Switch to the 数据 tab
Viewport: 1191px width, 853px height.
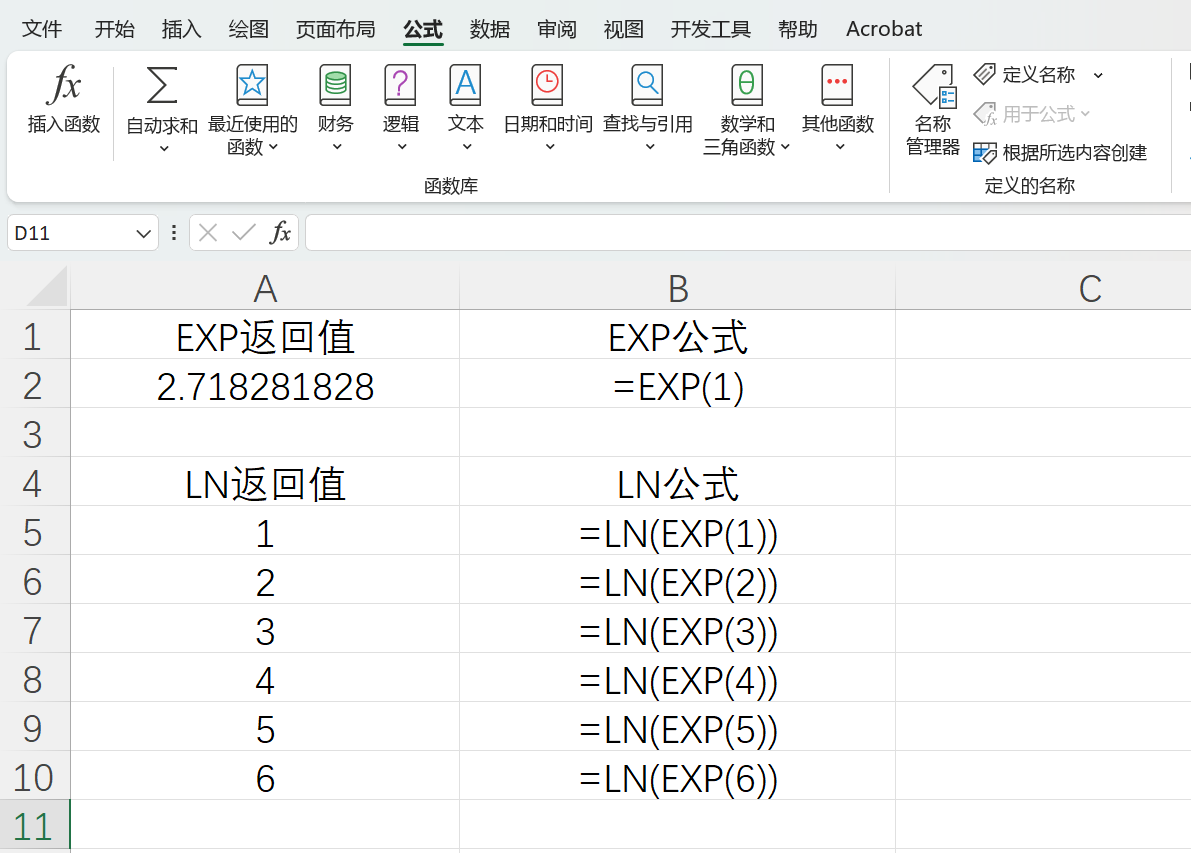[490, 29]
